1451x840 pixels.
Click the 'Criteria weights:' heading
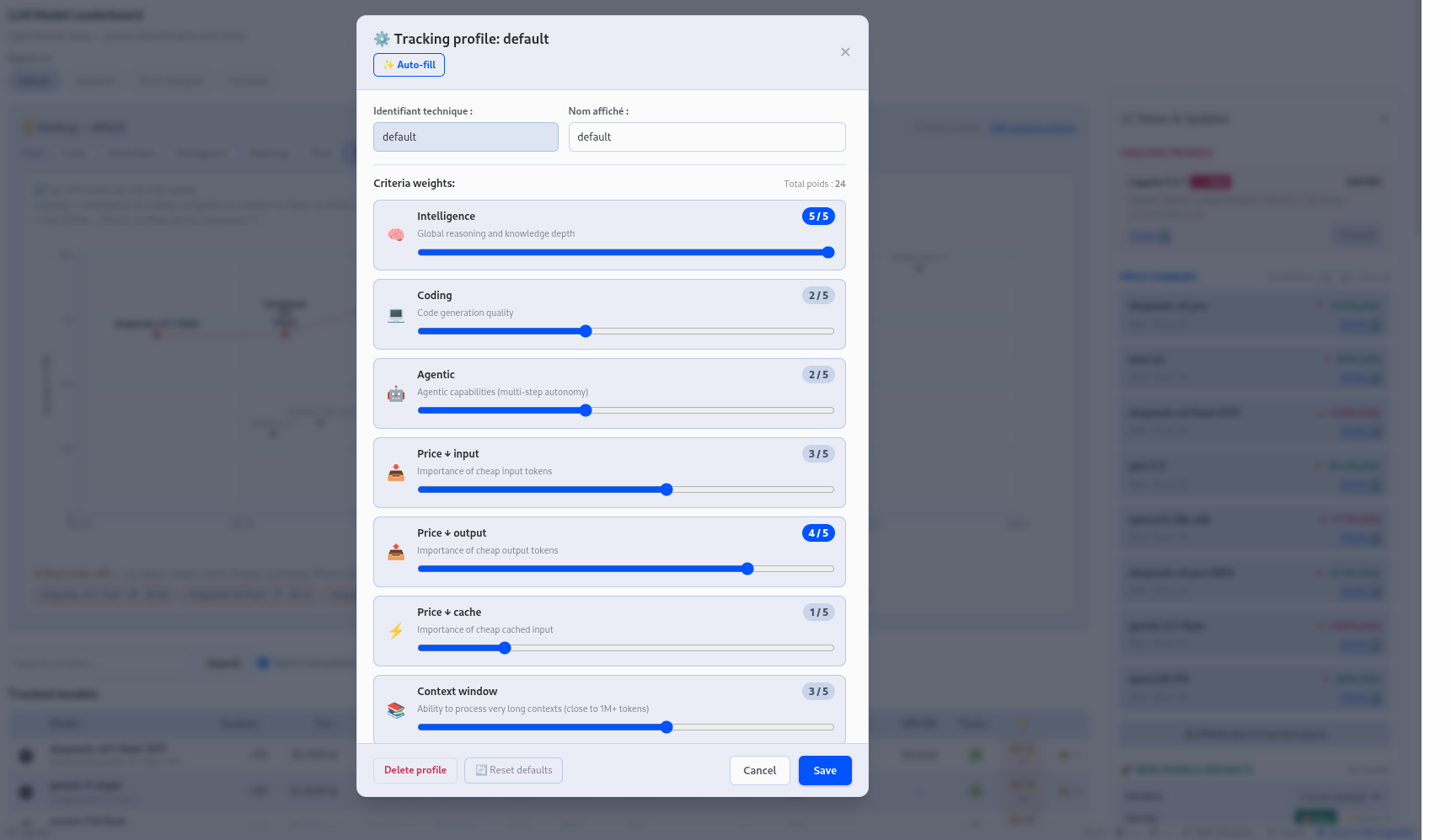[x=414, y=184]
